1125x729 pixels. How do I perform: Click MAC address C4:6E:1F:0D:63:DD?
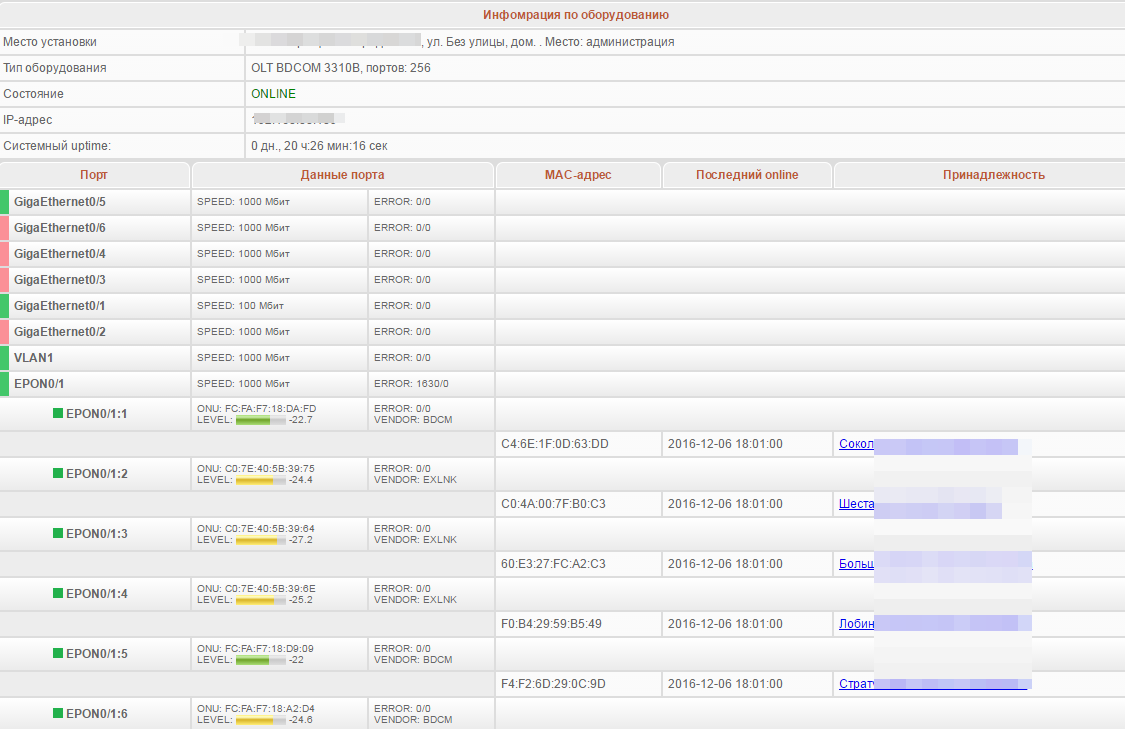coord(555,443)
